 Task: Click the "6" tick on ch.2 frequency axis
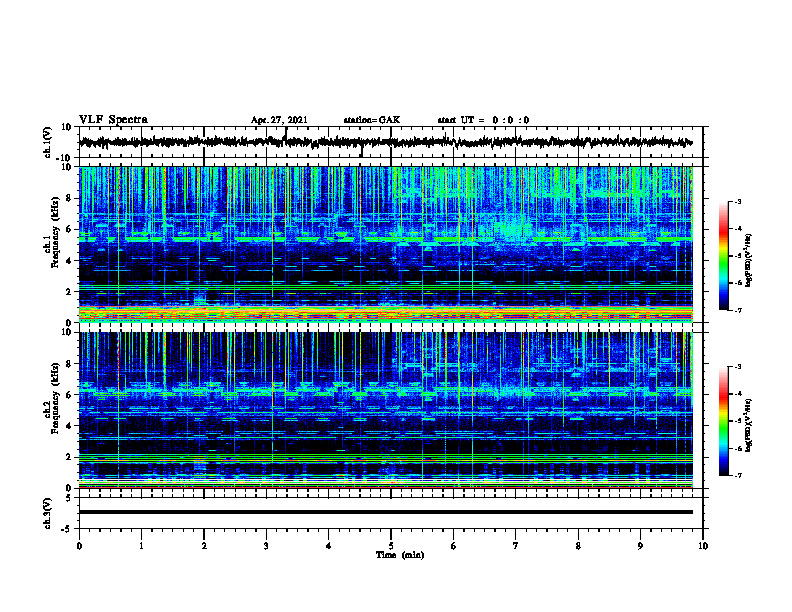[69, 395]
